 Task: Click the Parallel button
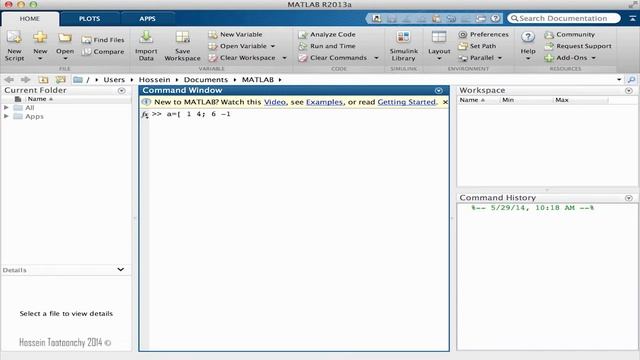point(476,58)
